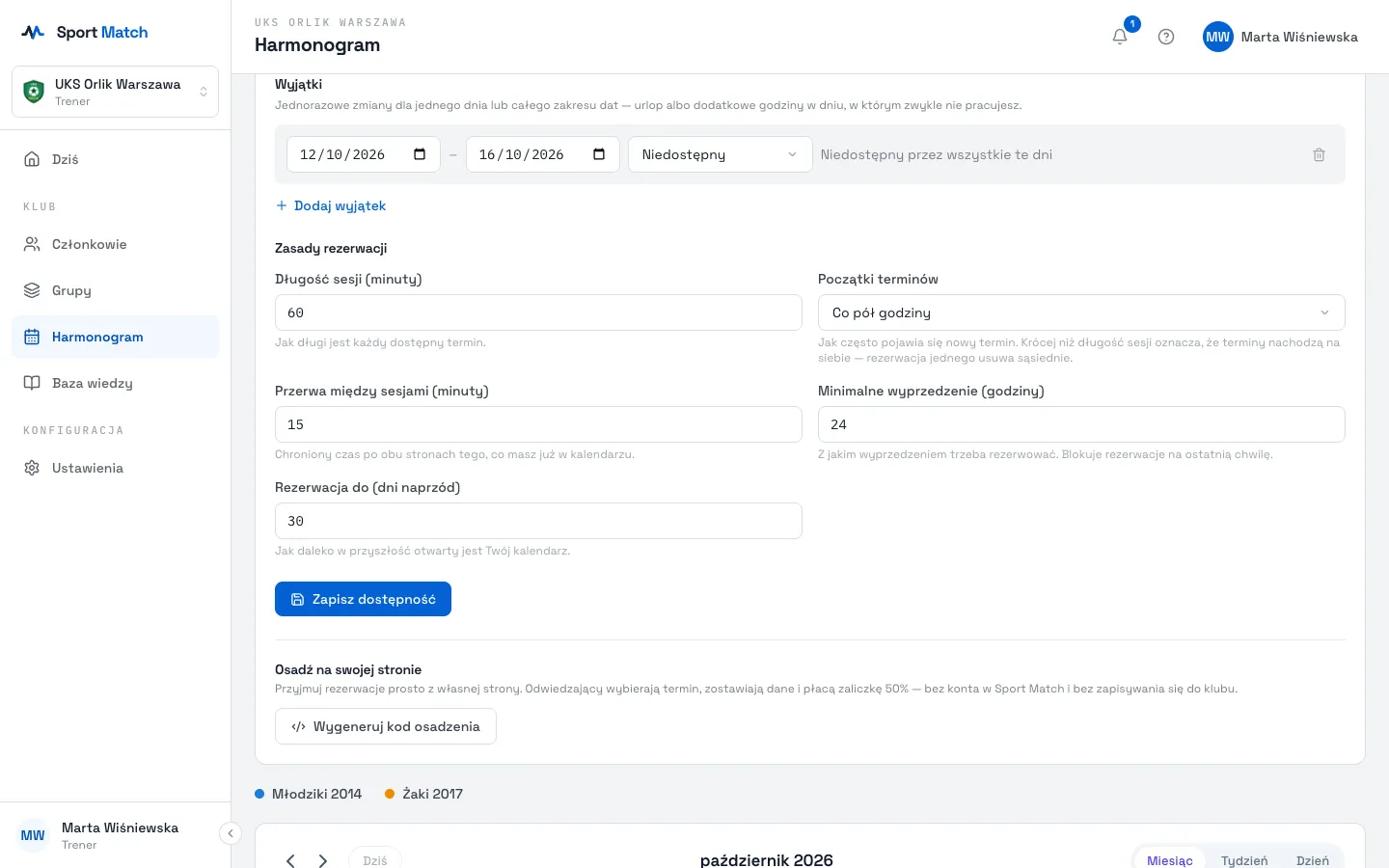Delete the exception row with trash icon
The width and height of the screenshot is (1389, 868).
(1319, 154)
